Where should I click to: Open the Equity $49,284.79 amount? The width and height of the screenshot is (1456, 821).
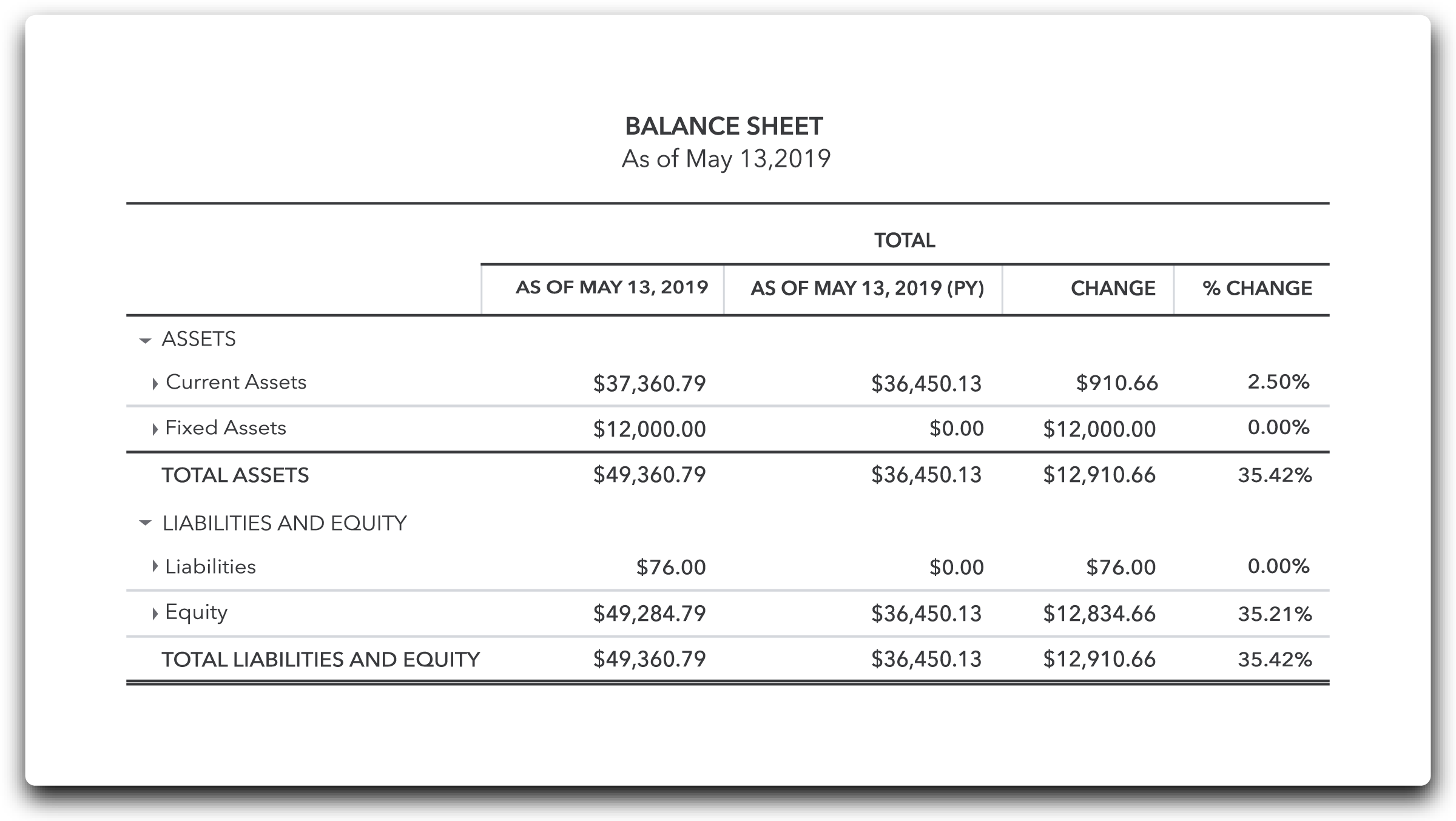pyautogui.click(x=649, y=614)
